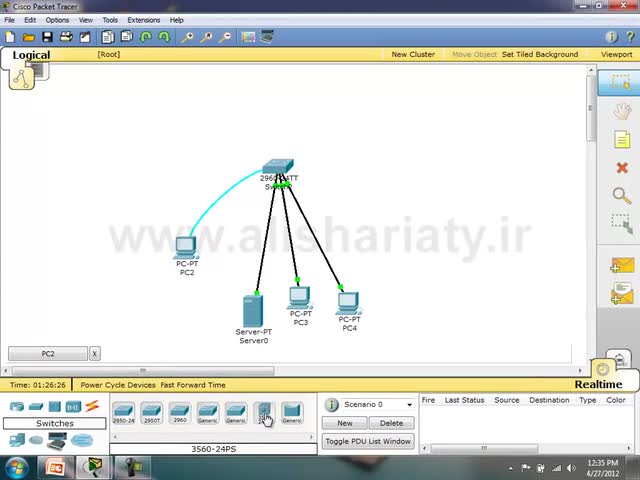Click the New Cluster button

pos(413,54)
